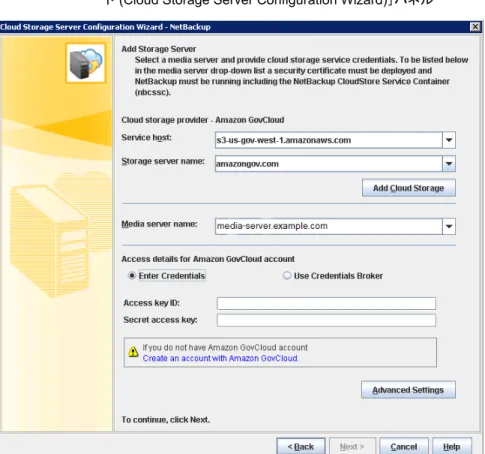
Task: Click the Add Storage Server heading
Action: [159, 49]
